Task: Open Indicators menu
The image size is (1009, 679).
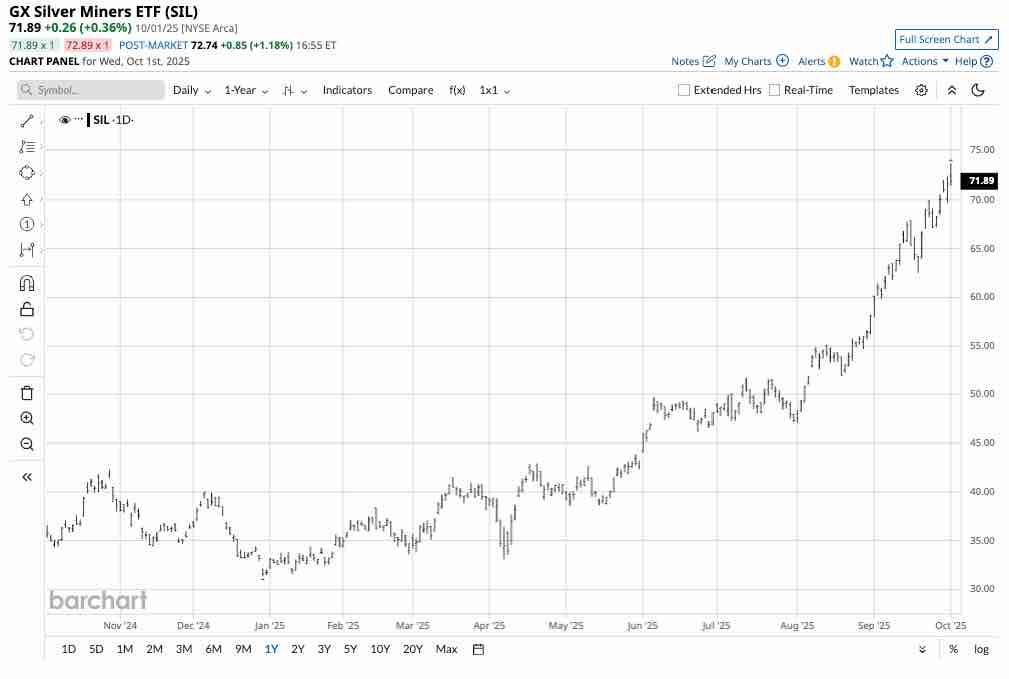Action: 347,90
